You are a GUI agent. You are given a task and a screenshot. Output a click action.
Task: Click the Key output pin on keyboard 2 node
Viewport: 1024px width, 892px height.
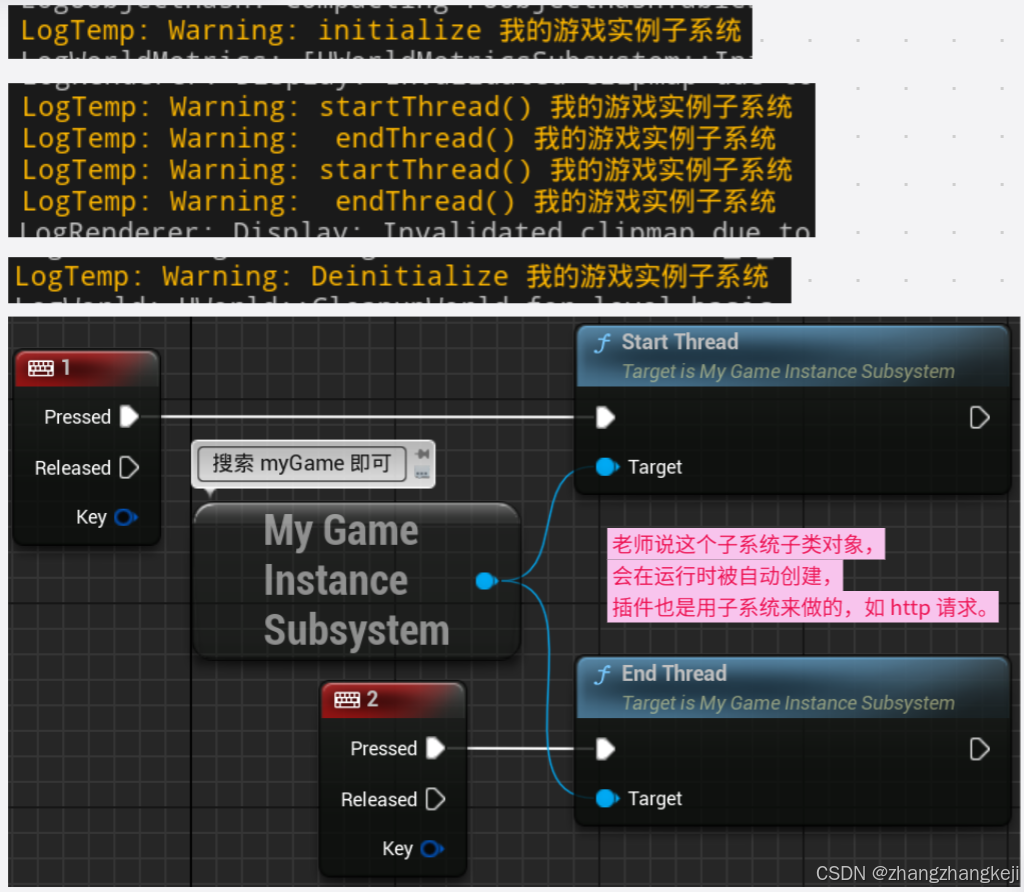(432, 849)
